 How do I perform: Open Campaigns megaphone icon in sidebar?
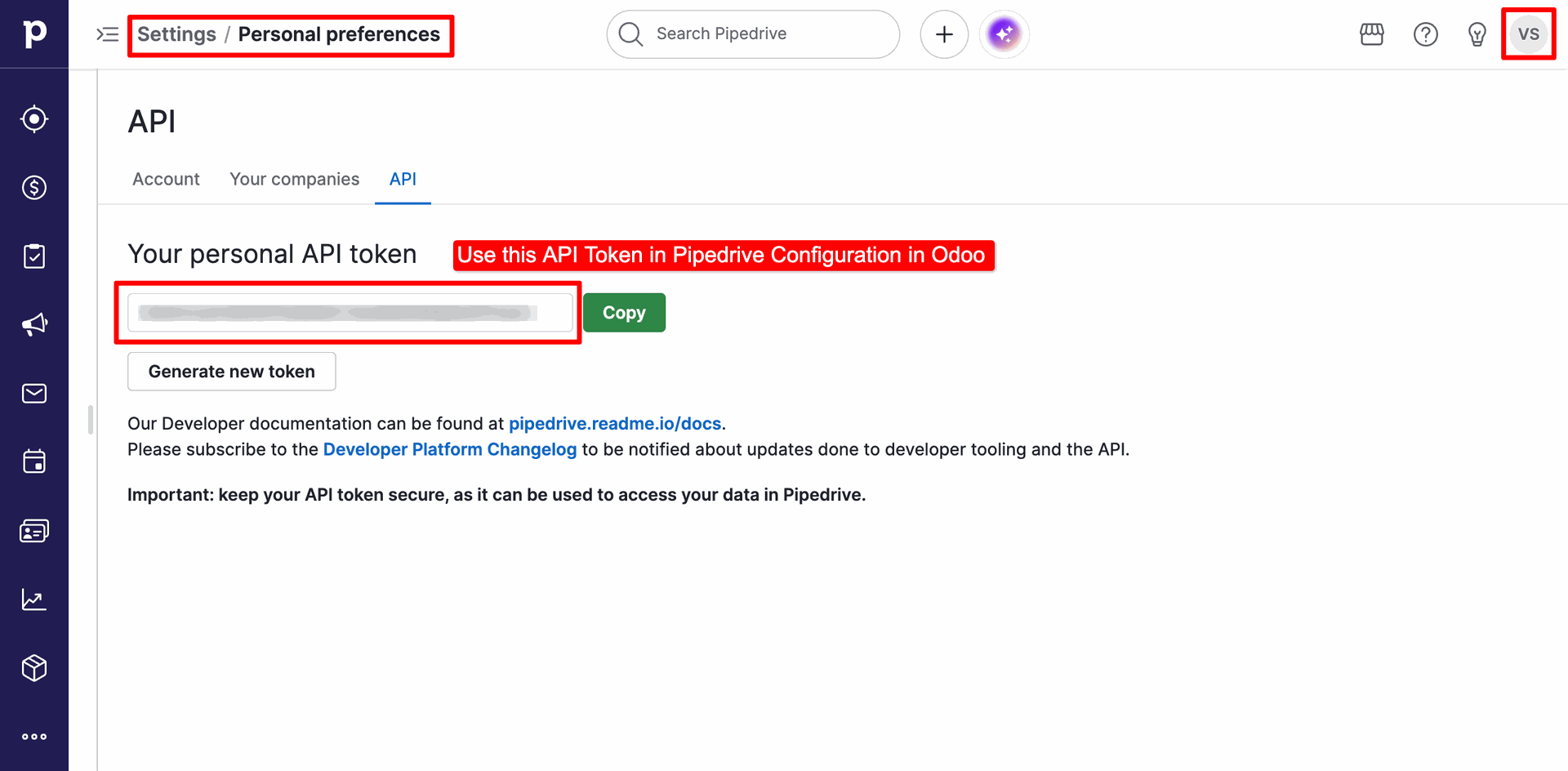(34, 325)
